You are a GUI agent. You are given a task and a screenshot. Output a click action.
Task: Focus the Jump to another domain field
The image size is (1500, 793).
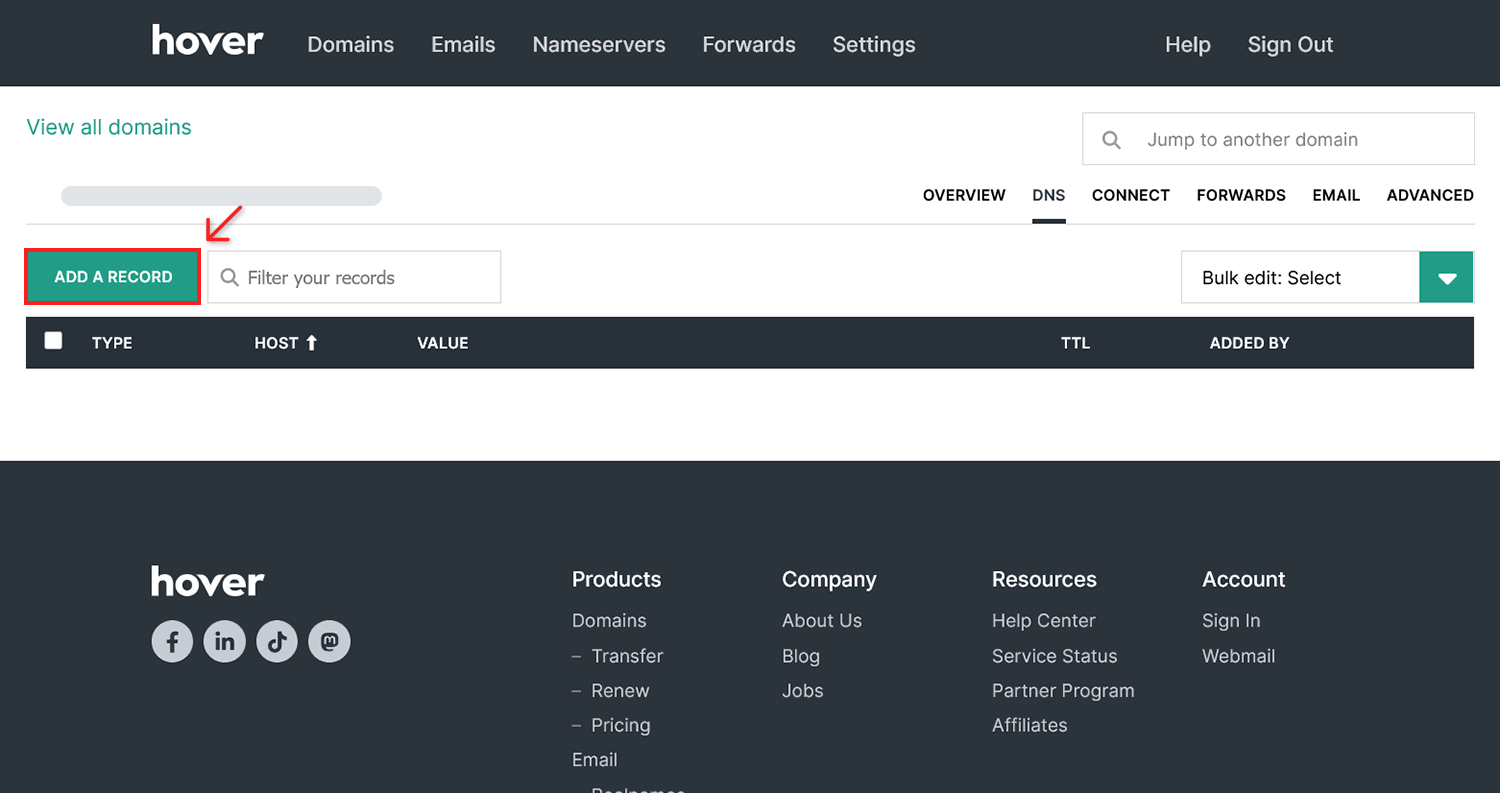[1278, 139]
